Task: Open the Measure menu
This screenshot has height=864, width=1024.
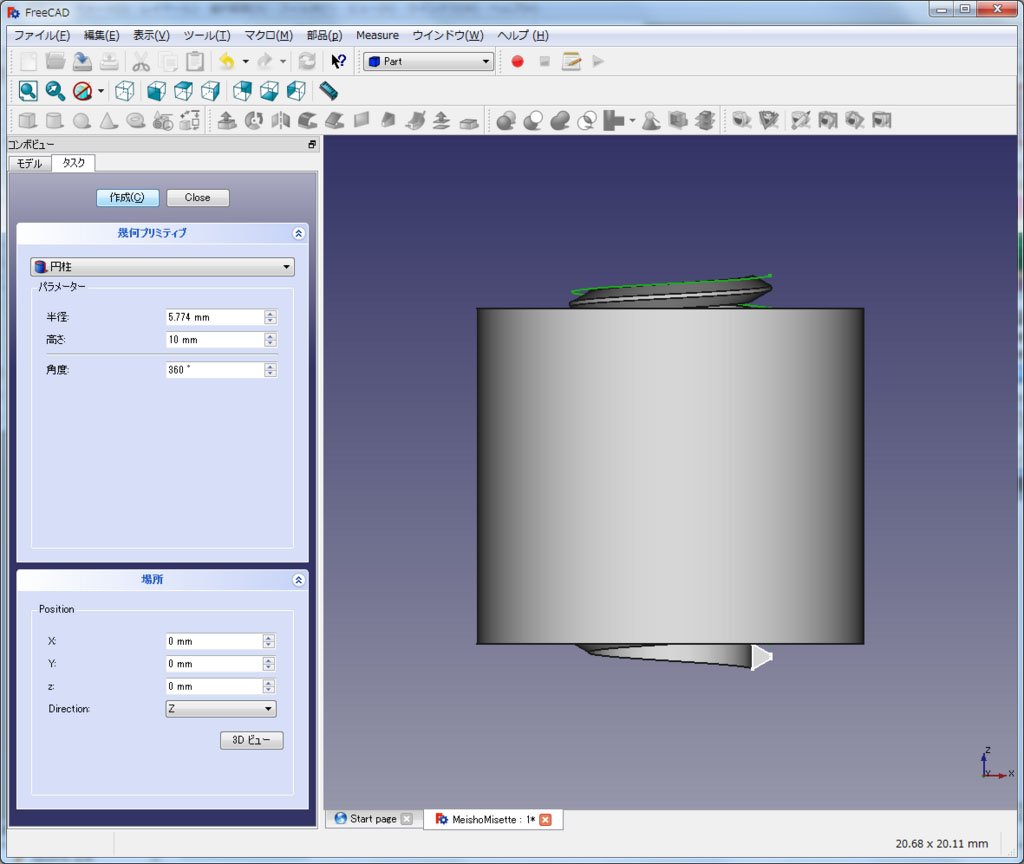Action: click(x=377, y=35)
